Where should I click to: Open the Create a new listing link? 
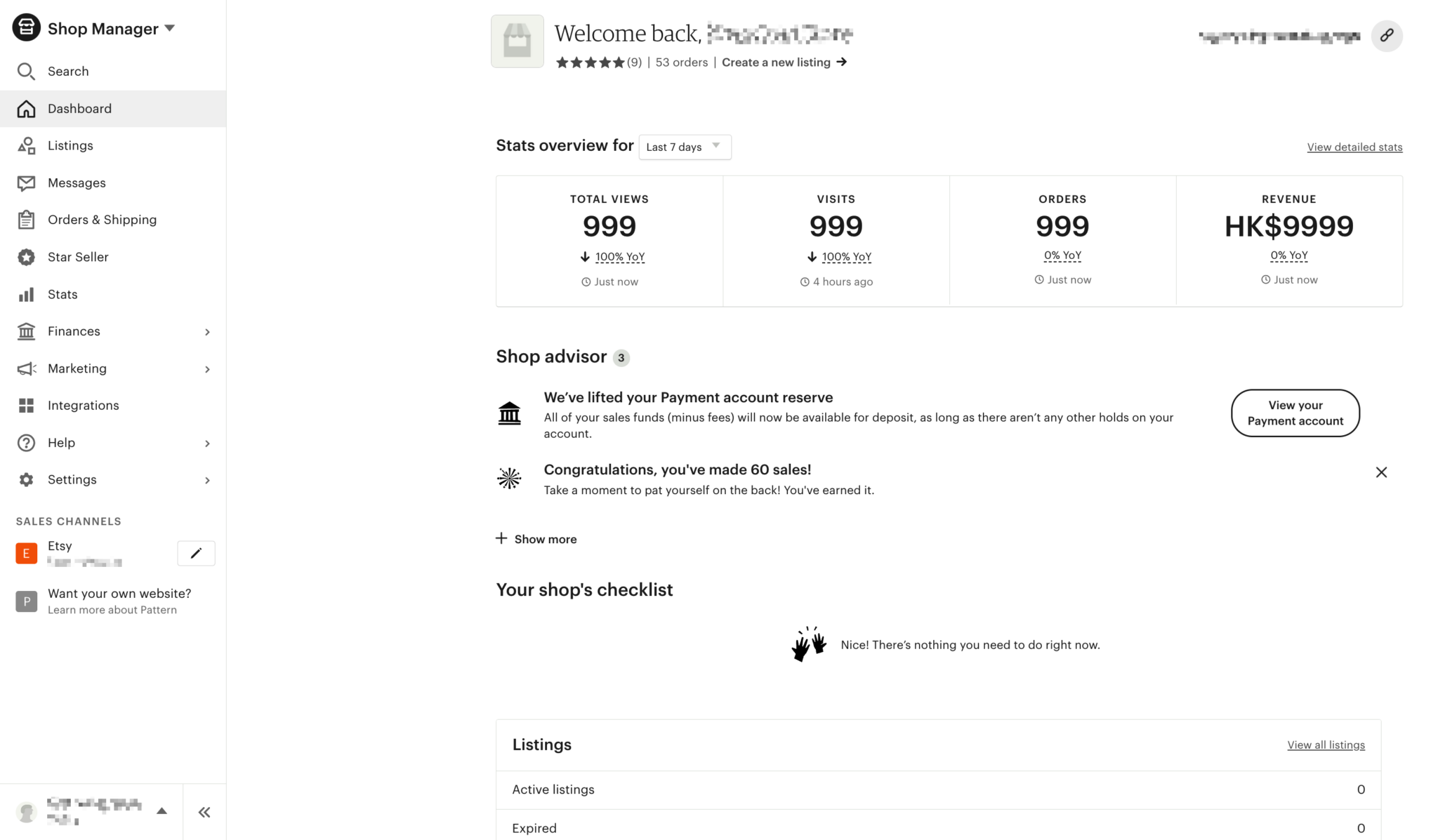click(x=776, y=62)
